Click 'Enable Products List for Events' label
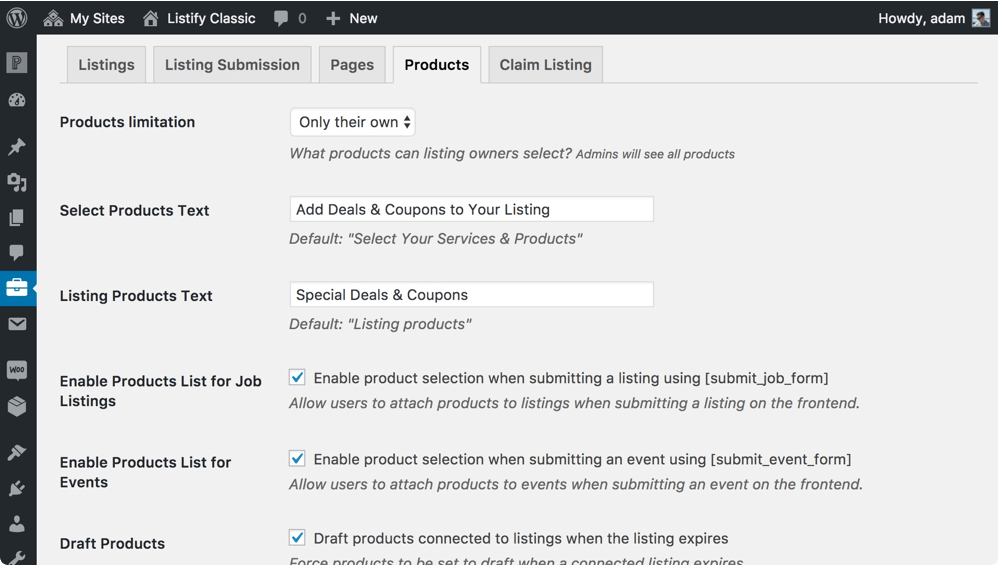This screenshot has width=998, height=565. pyautogui.click(x=145, y=472)
